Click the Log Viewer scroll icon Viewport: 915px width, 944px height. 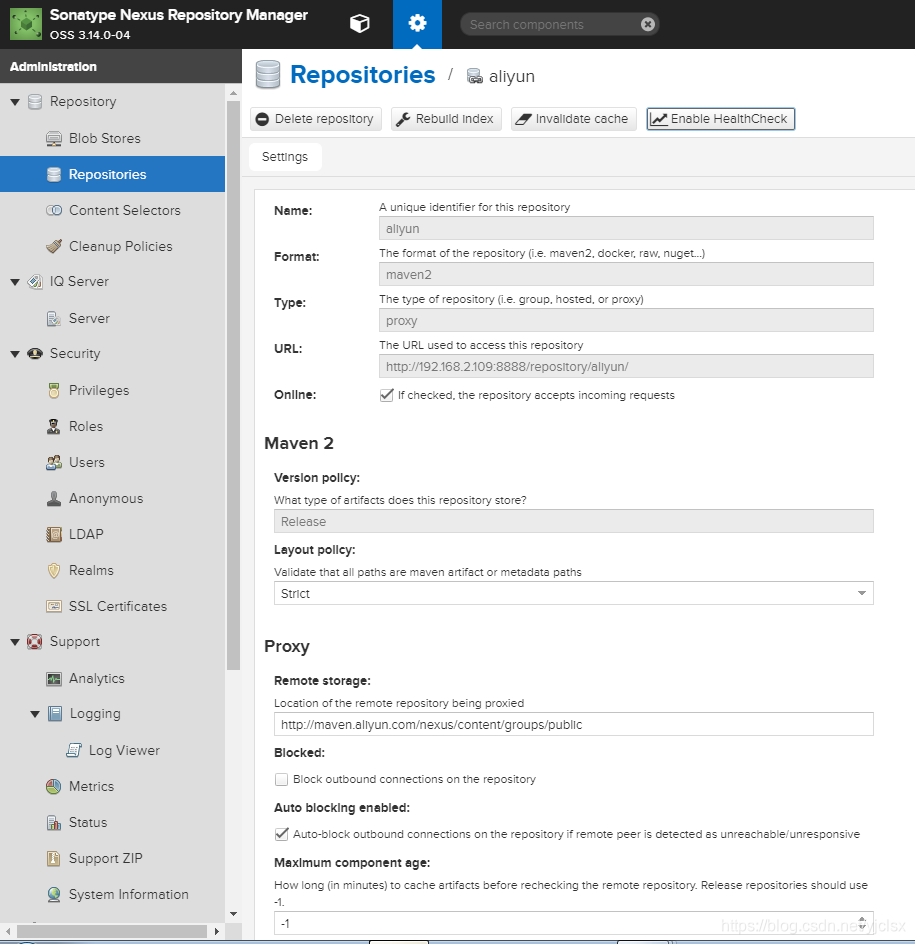point(73,750)
